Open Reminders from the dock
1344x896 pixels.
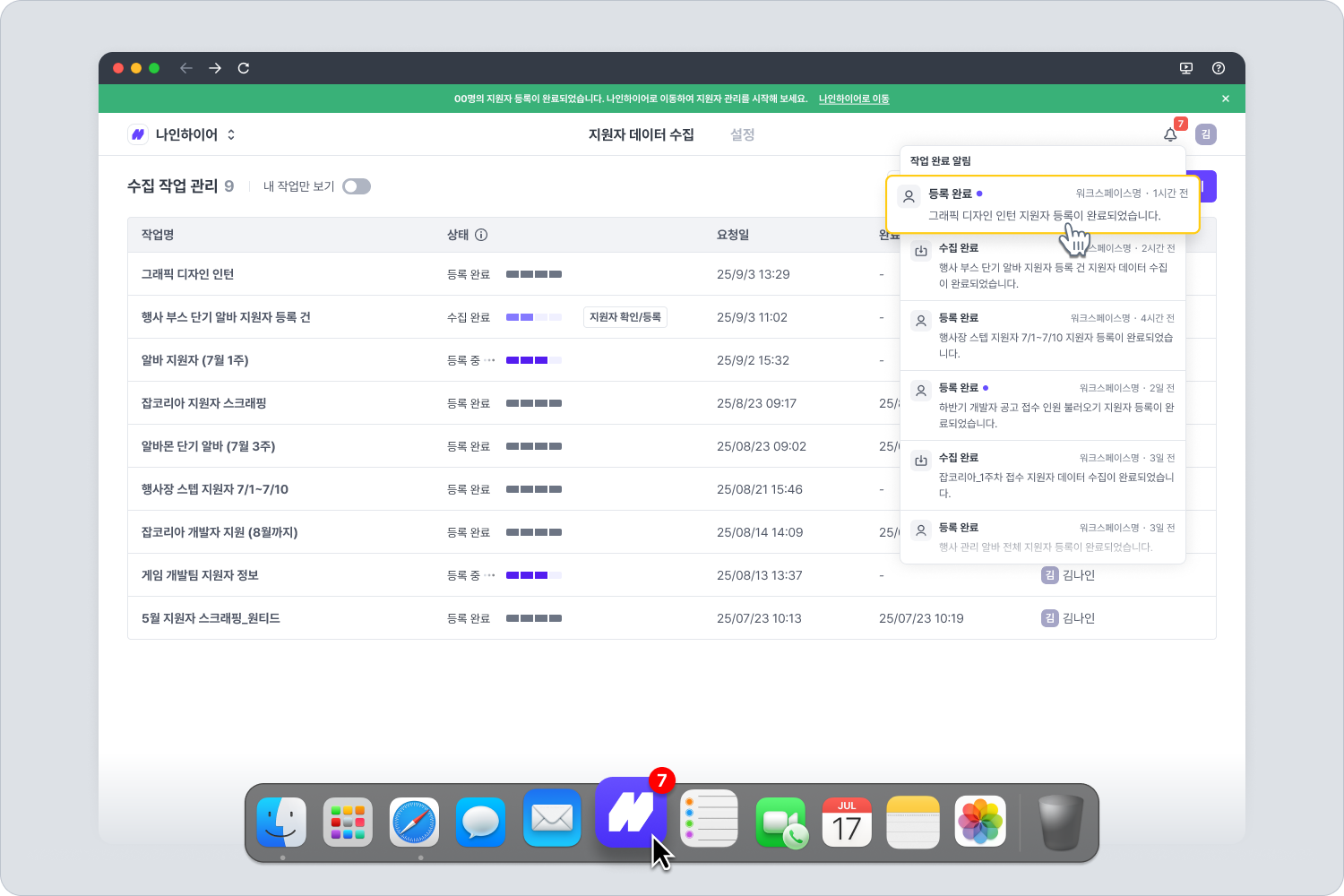click(x=709, y=818)
